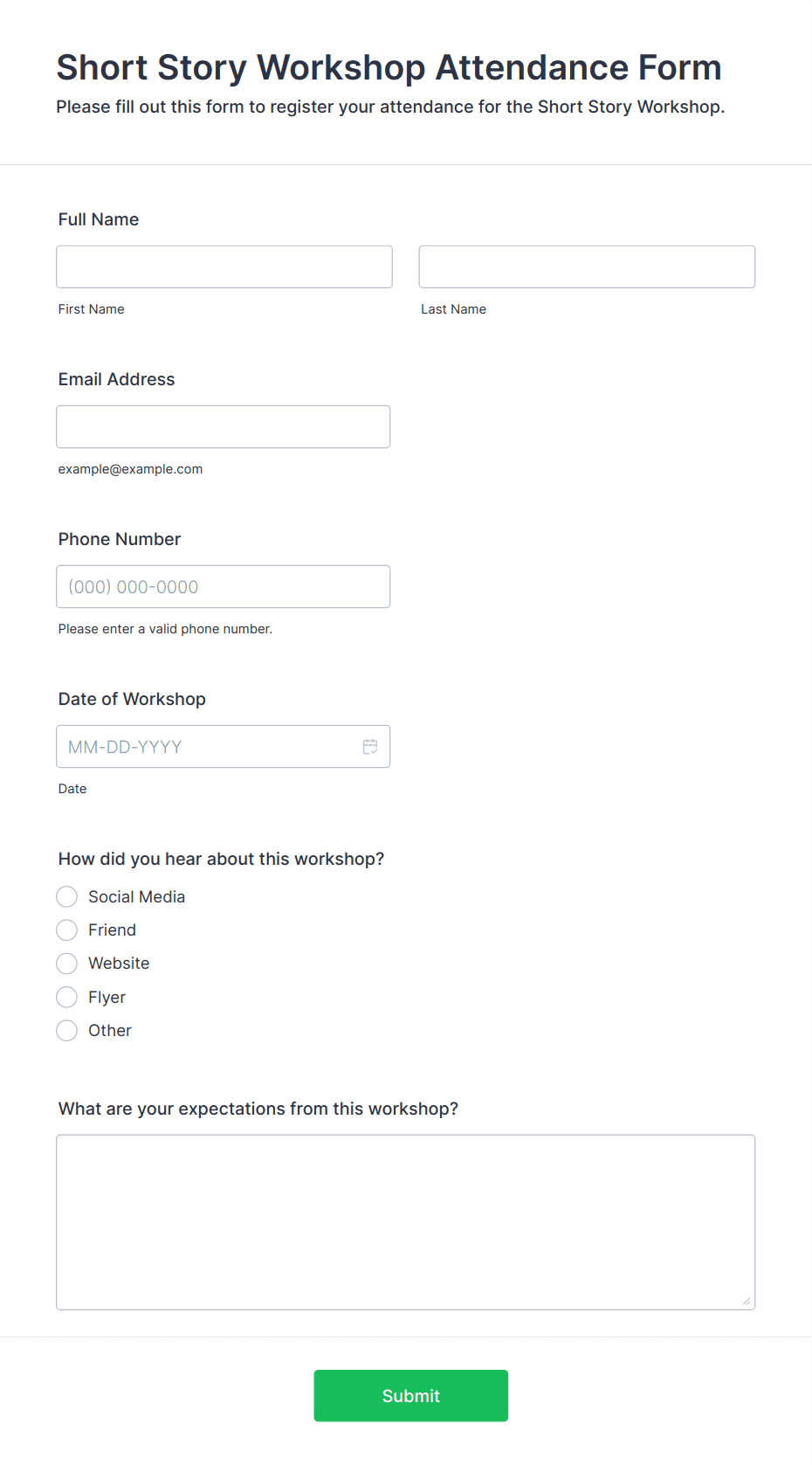The height and width of the screenshot is (1465, 812).
Task: Pick the Flyer radio option
Action: 66,997
